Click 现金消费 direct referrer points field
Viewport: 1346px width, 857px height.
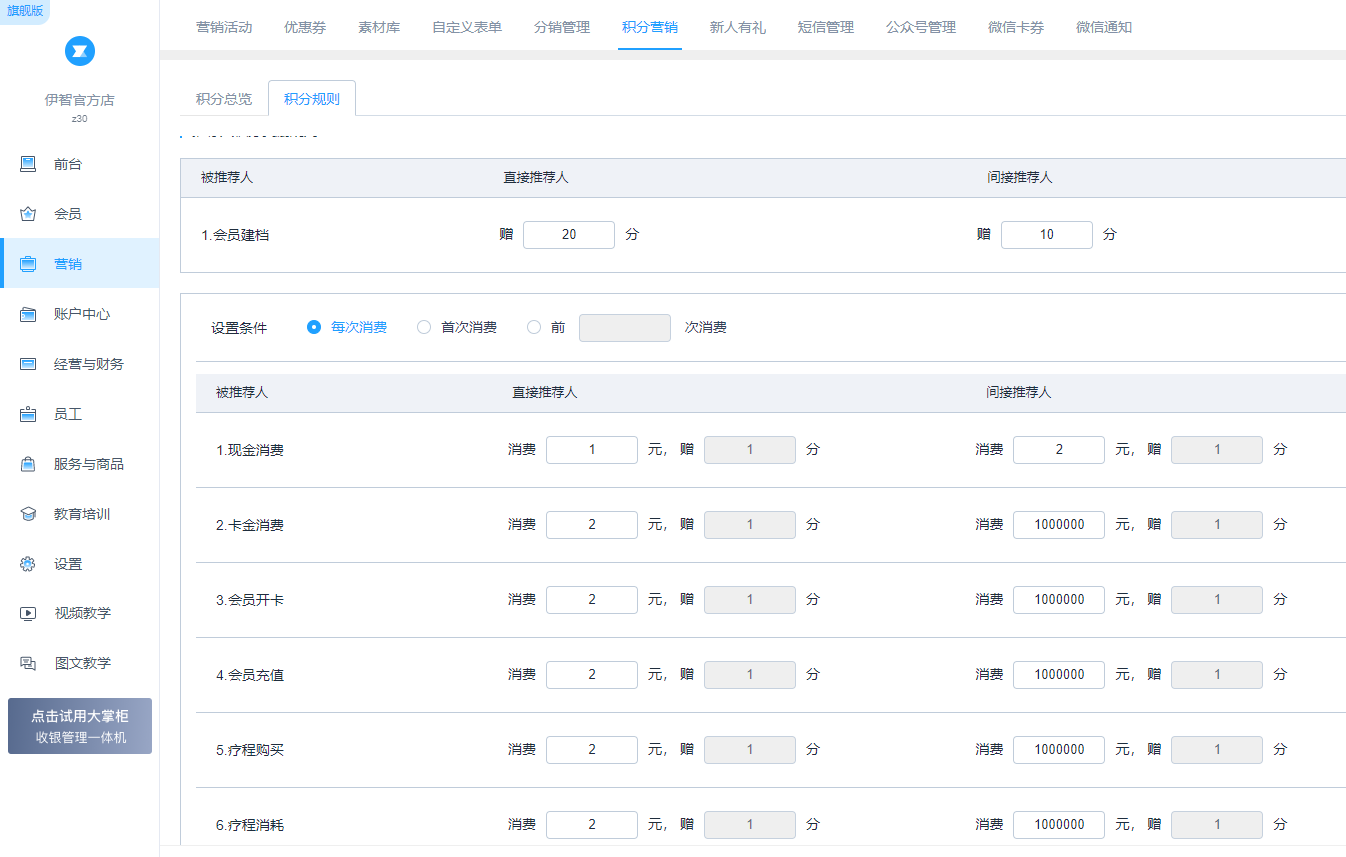750,450
